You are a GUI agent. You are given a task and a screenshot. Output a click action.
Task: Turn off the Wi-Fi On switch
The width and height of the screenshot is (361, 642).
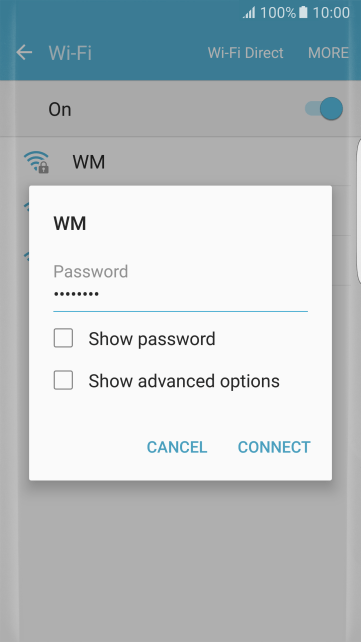(324, 109)
